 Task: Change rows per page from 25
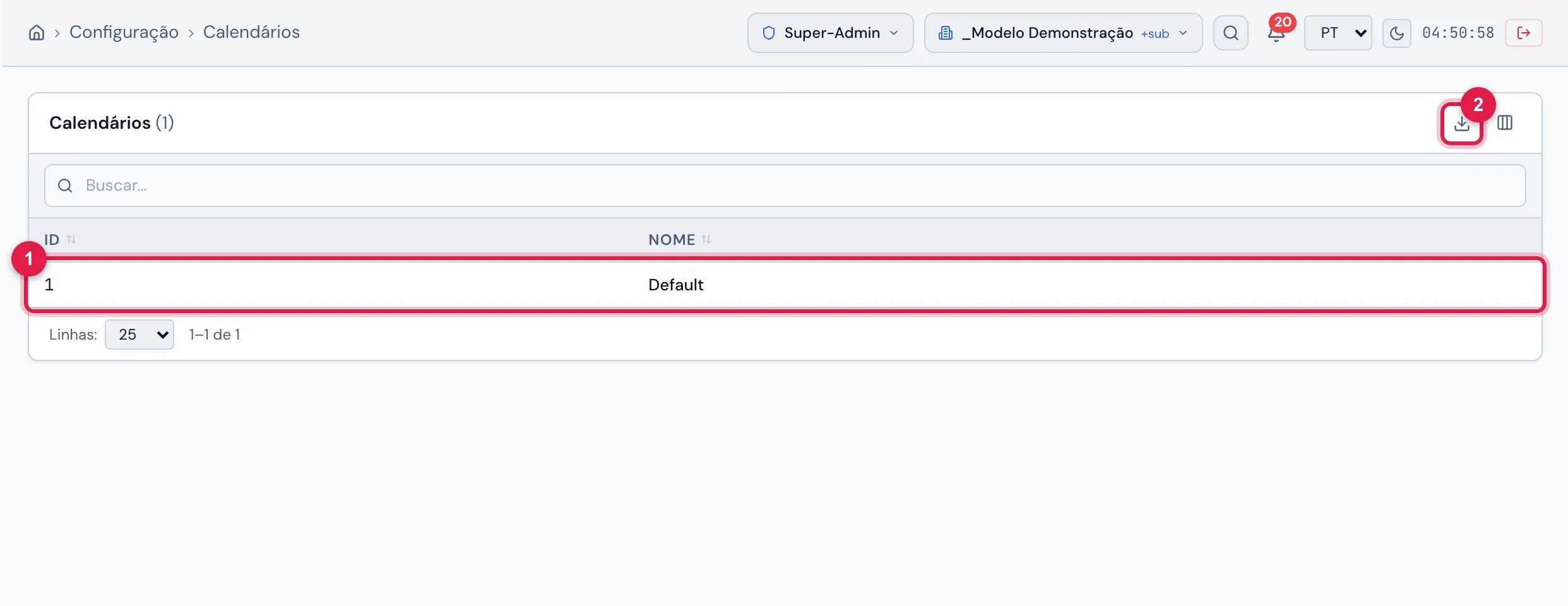point(139,335)
